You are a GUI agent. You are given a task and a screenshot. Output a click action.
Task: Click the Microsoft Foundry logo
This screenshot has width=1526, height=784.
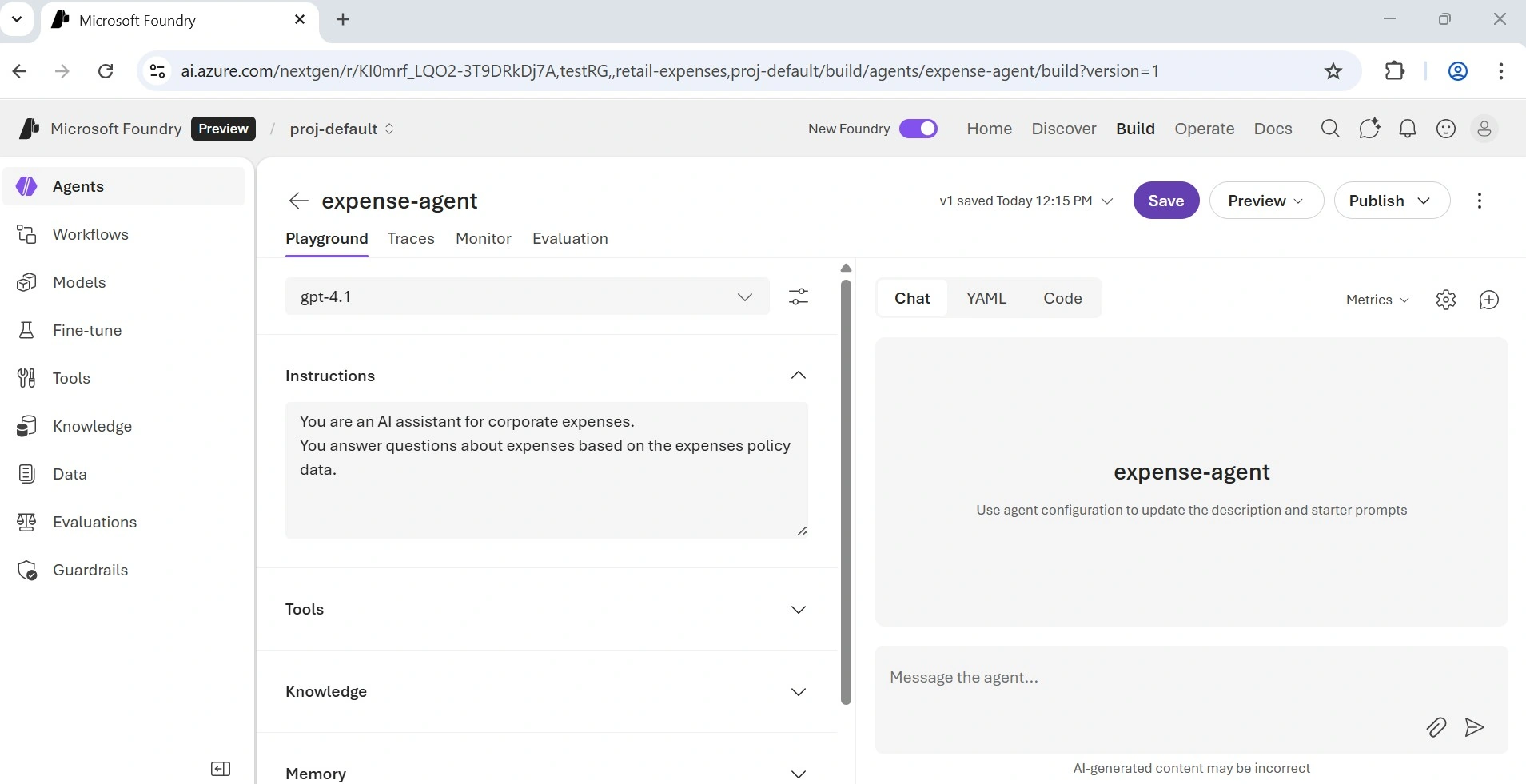coord(29,129)
